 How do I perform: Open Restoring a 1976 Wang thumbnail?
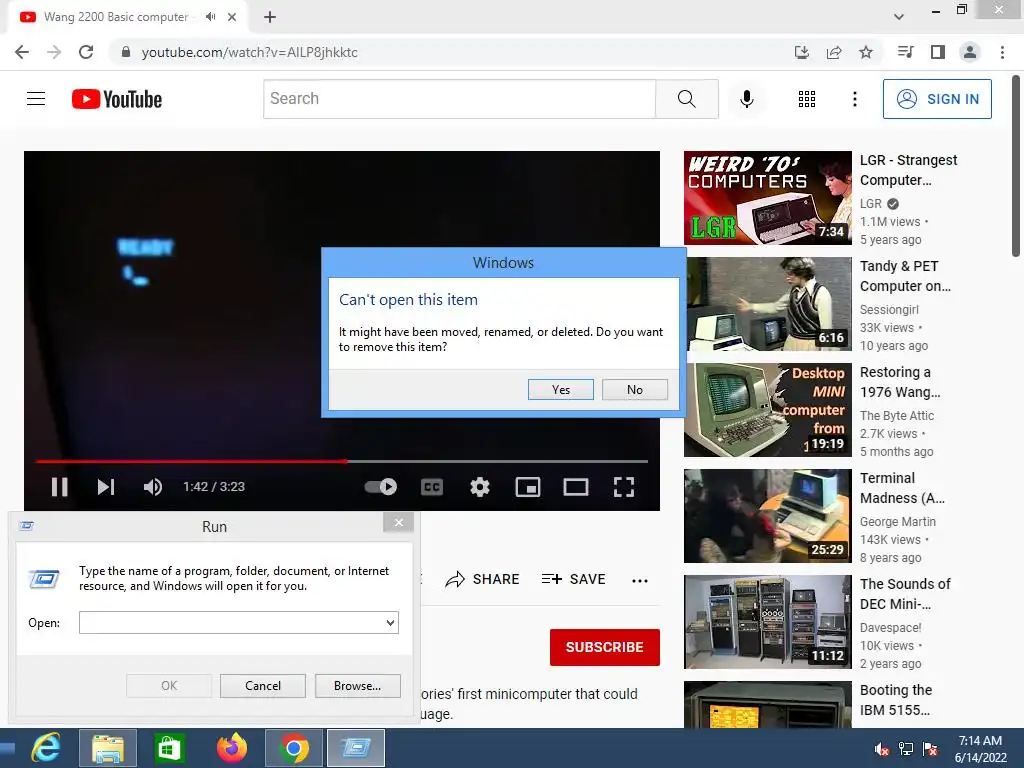(x=767, y=409)
